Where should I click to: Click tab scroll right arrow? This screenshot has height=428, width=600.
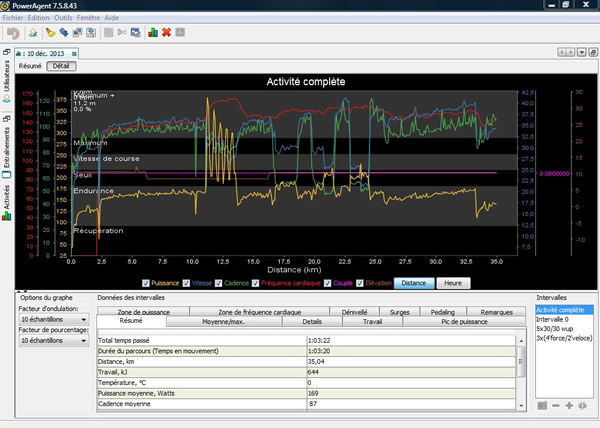click(x=571, y=52)
